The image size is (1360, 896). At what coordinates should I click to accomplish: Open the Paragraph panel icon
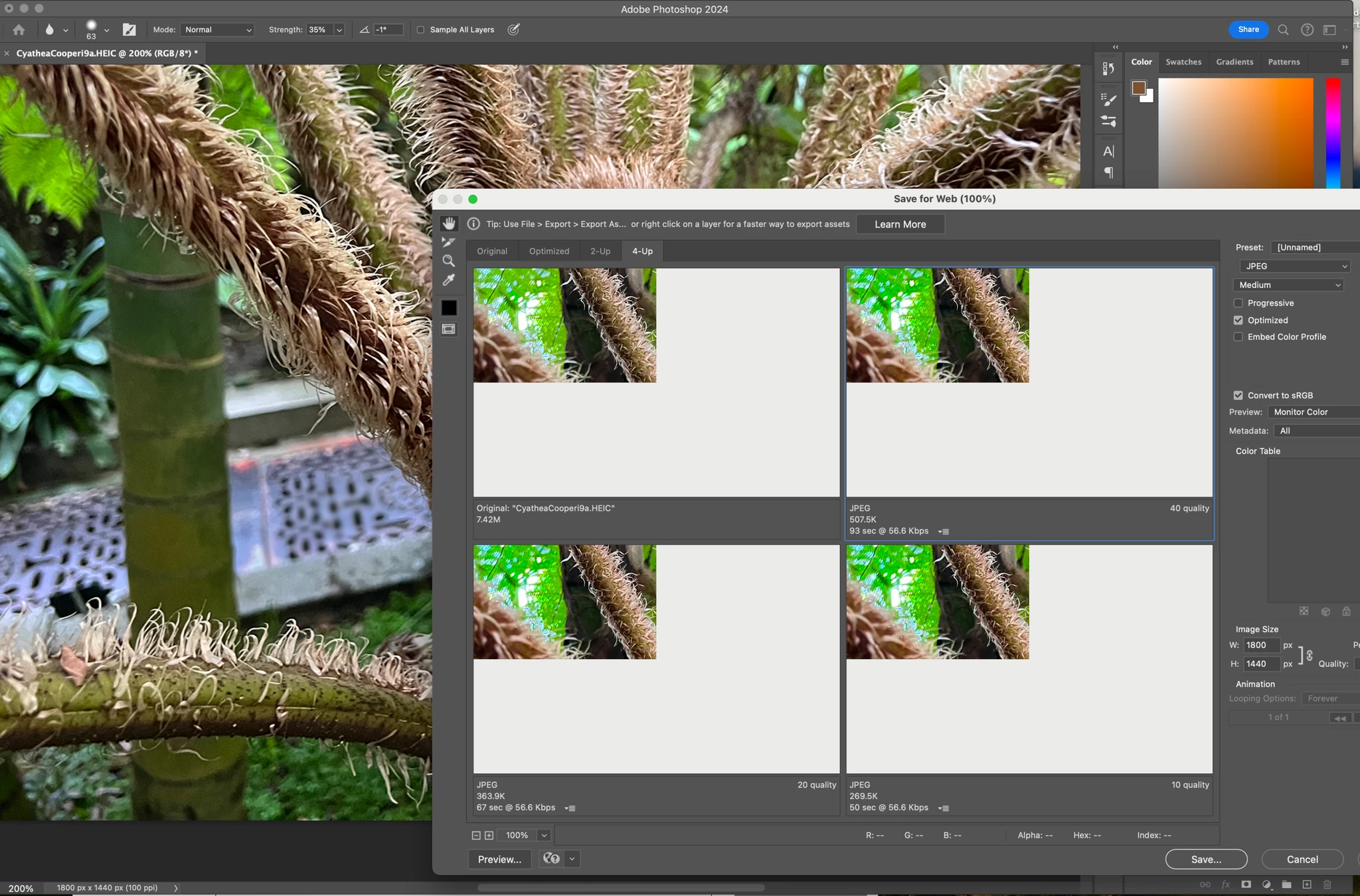1108,173
